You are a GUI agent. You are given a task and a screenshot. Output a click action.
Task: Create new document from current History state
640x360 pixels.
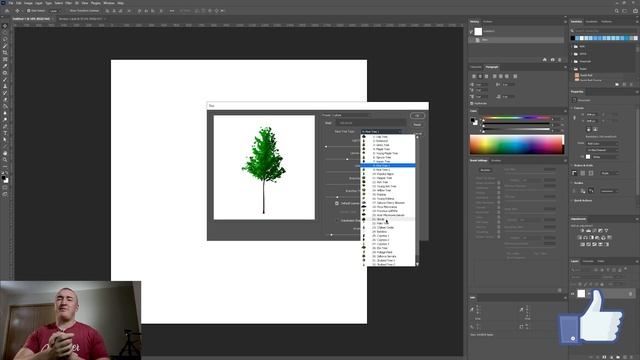[544, 60]
